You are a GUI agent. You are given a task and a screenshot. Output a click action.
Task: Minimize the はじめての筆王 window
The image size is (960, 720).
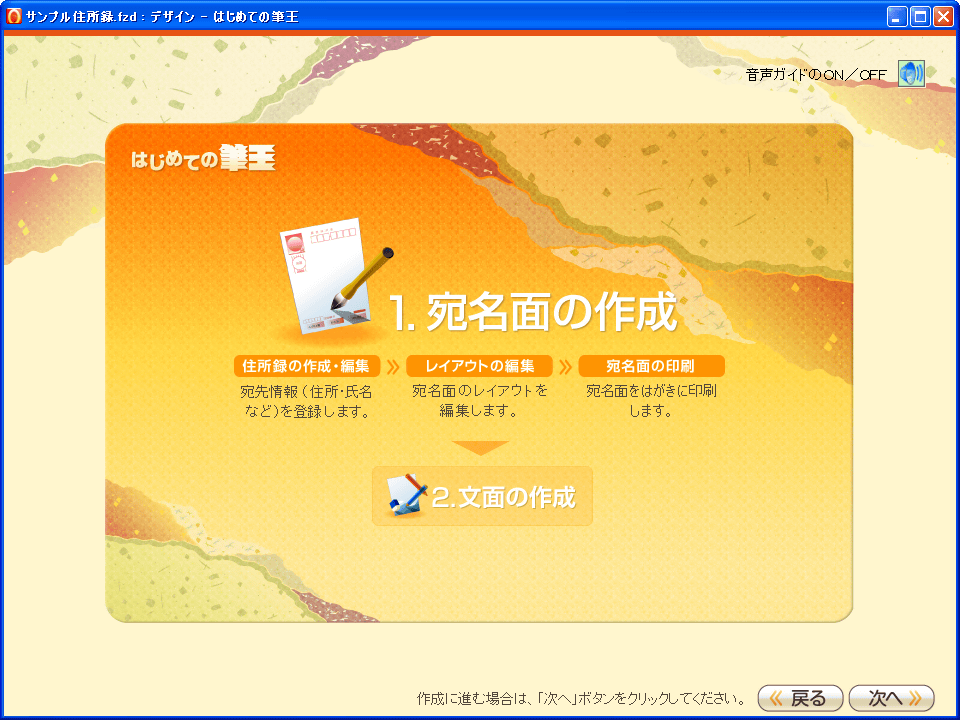tap(897, 17)
